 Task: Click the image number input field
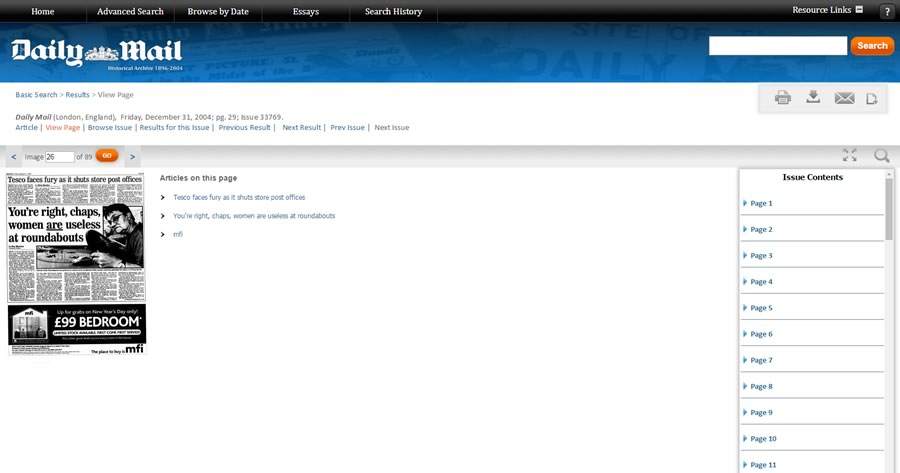(x=60, y=157)
